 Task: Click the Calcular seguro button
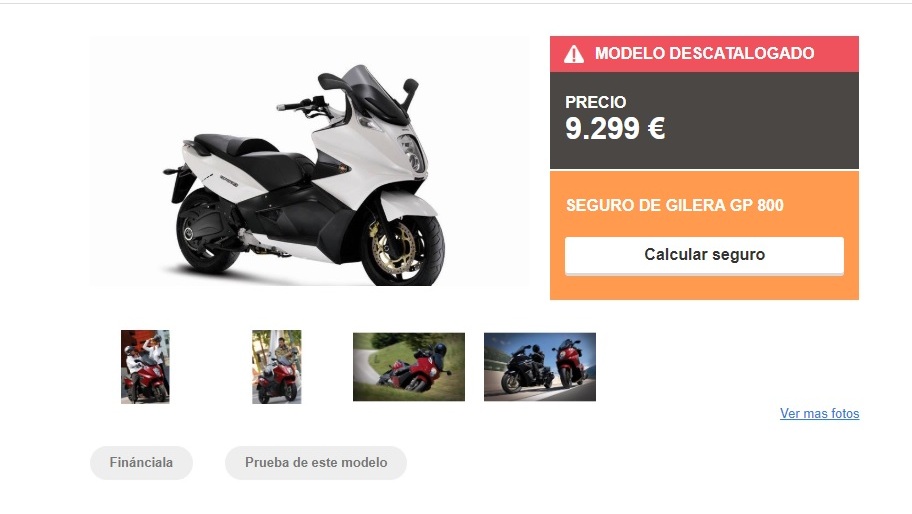tap(704, 255)
